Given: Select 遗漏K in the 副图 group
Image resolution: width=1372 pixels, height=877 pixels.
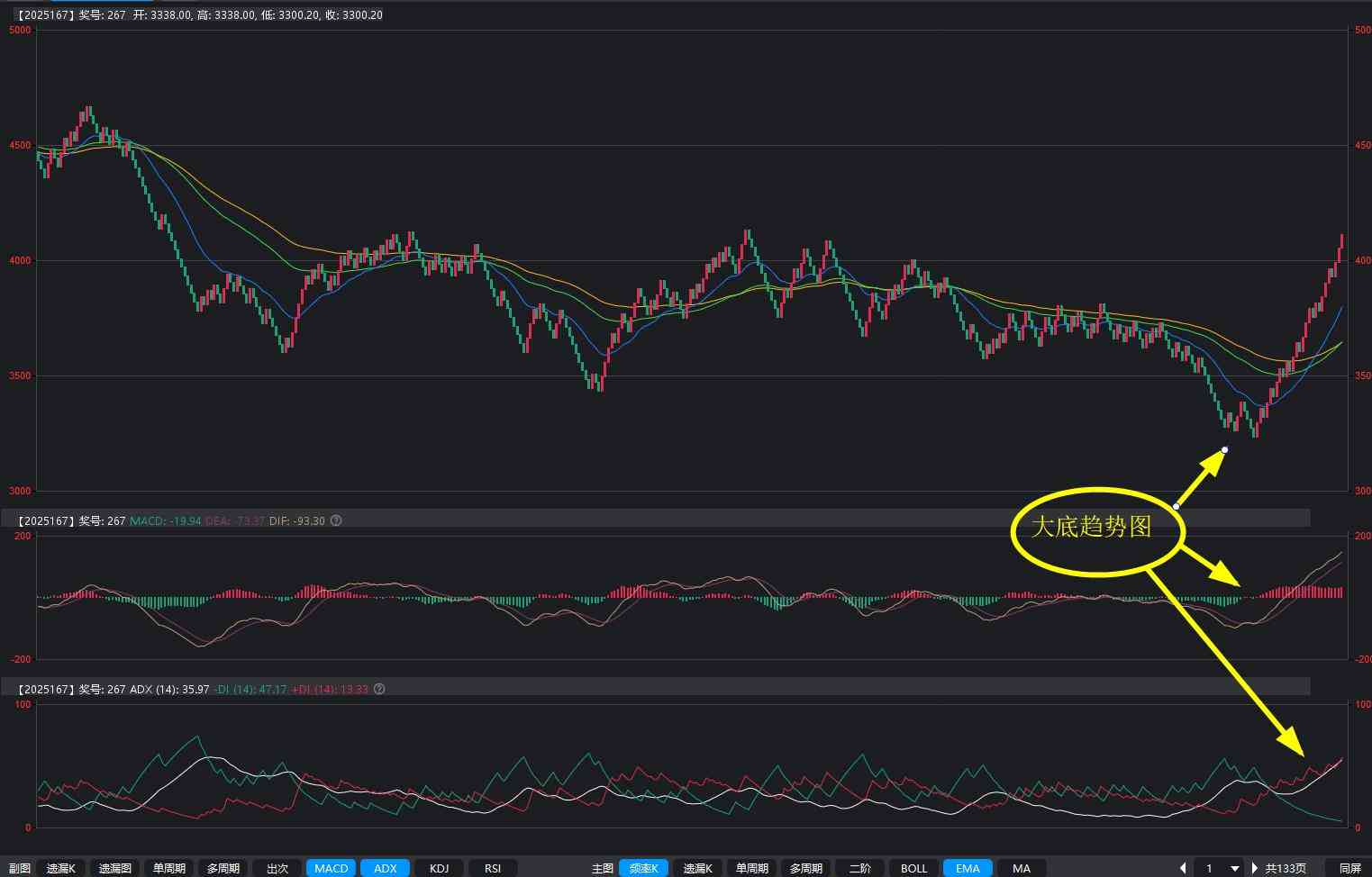Looking at the screenshot, I should [61, 868].
